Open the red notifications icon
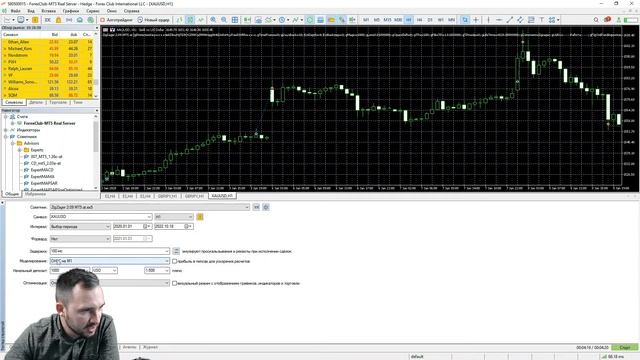This screenshot has width=640, height=360. 607,20
